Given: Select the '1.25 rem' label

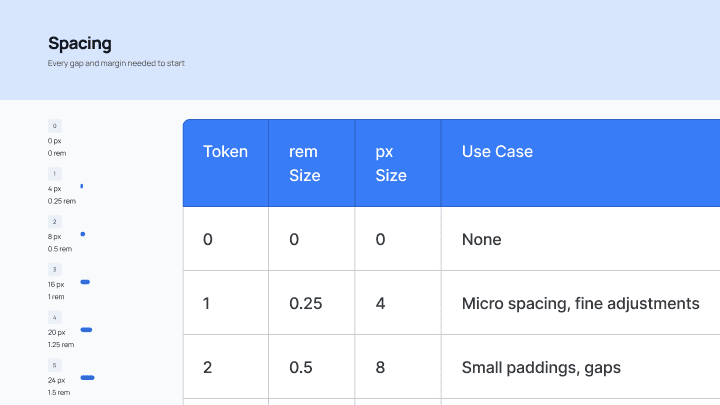Looking at the screenshot, I should 61,344.
